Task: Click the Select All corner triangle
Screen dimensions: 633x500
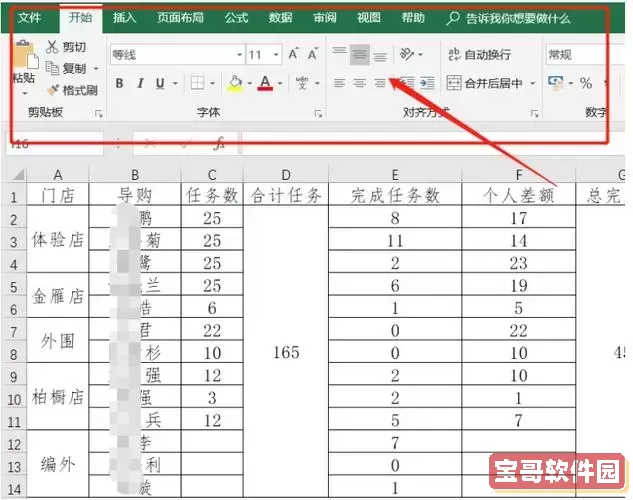Action: (17, 175)
